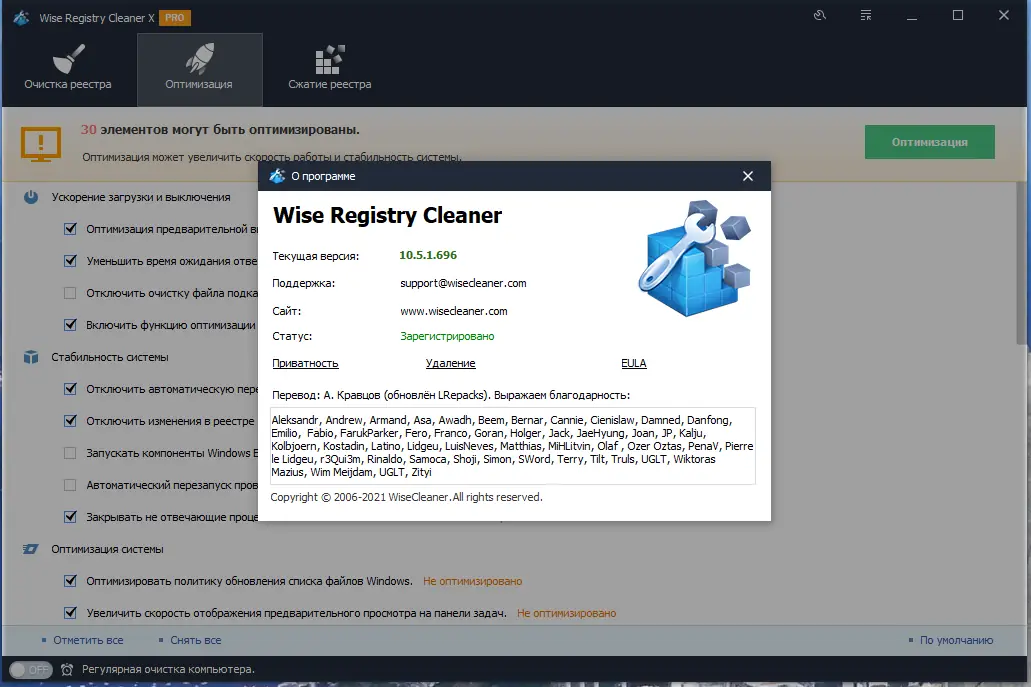Click Не оптимизировано status for taskbar preview
1031x687 pixels.
tap(566, 613)
